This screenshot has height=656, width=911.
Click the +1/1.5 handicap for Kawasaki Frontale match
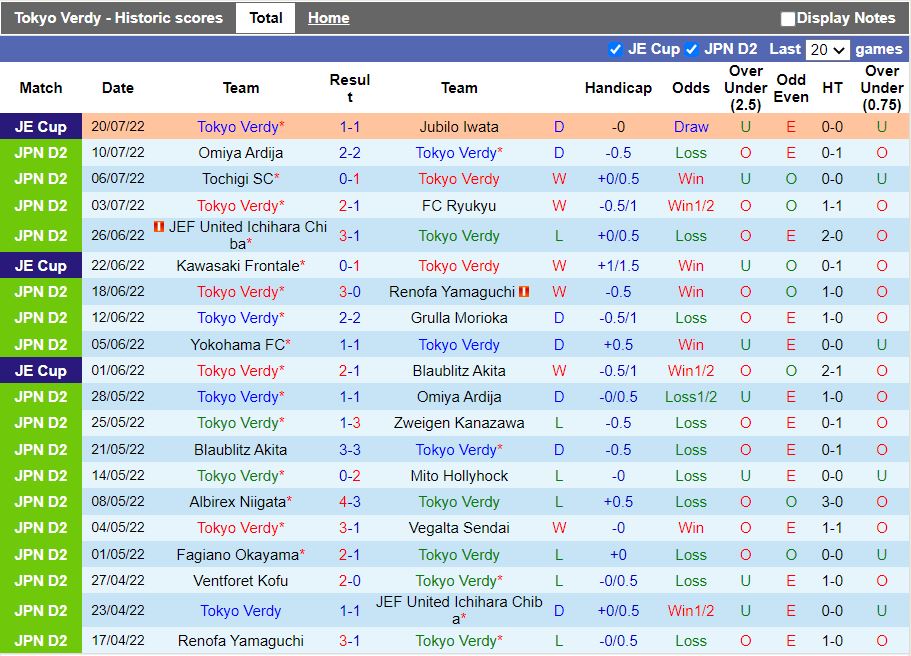[x=618, y=266]
